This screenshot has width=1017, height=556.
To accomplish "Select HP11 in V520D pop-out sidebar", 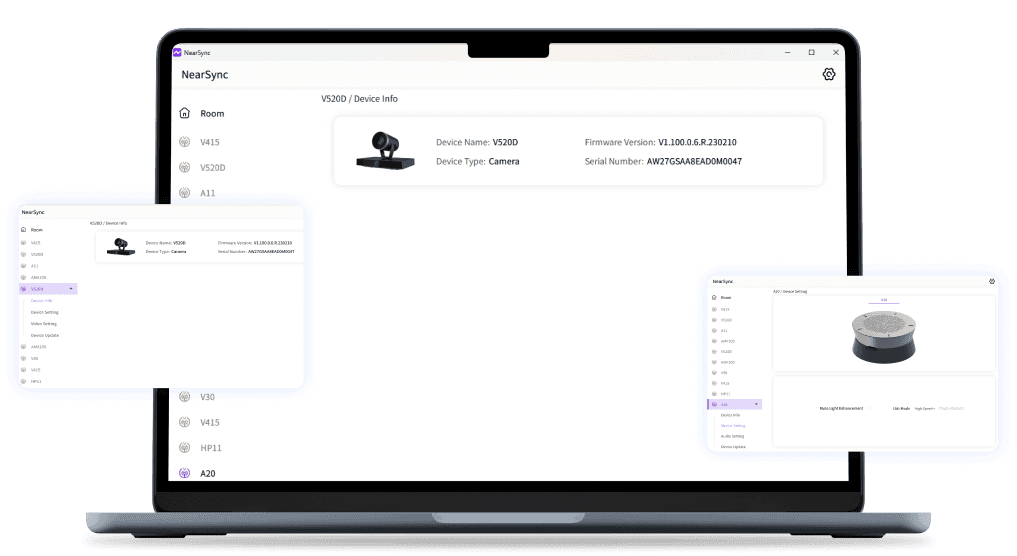I will pos(36,381).
